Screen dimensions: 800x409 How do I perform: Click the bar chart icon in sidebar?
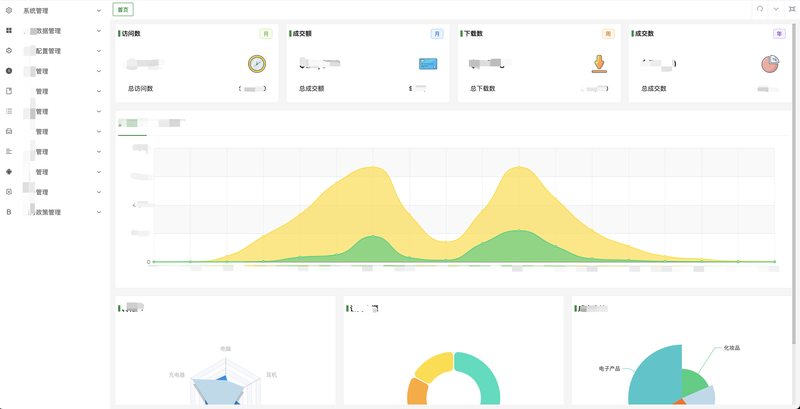pyautogui.click(x=9, y=151)
